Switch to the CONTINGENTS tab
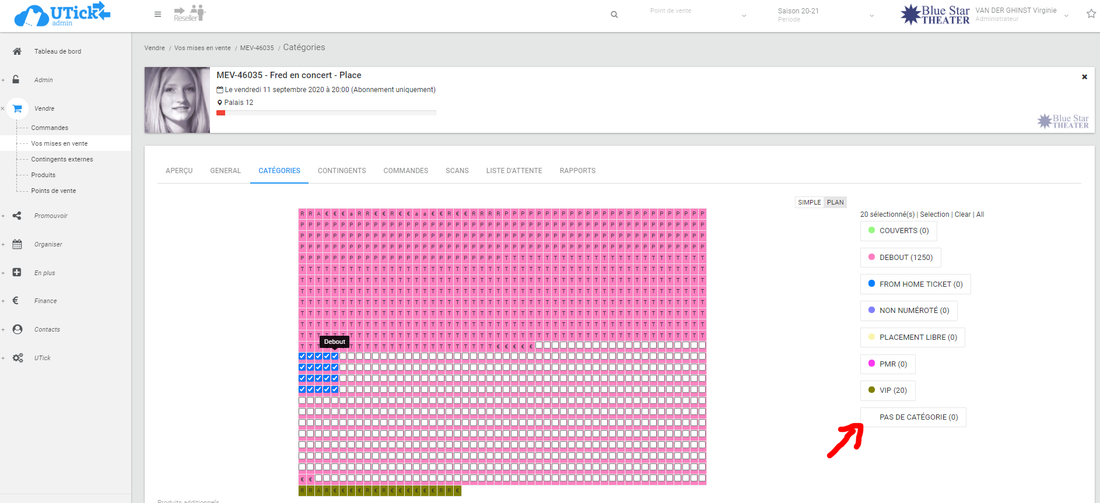Viewport: 1100px width, 503px height. pyautogui.click(x=341, y=171)
